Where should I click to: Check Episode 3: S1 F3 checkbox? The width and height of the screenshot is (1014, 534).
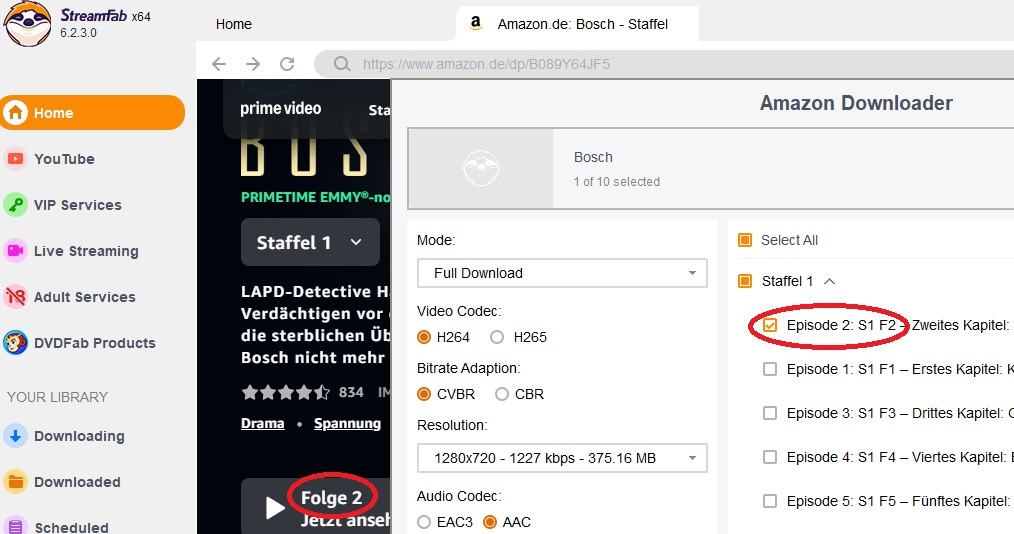click(x=770, y=412)
